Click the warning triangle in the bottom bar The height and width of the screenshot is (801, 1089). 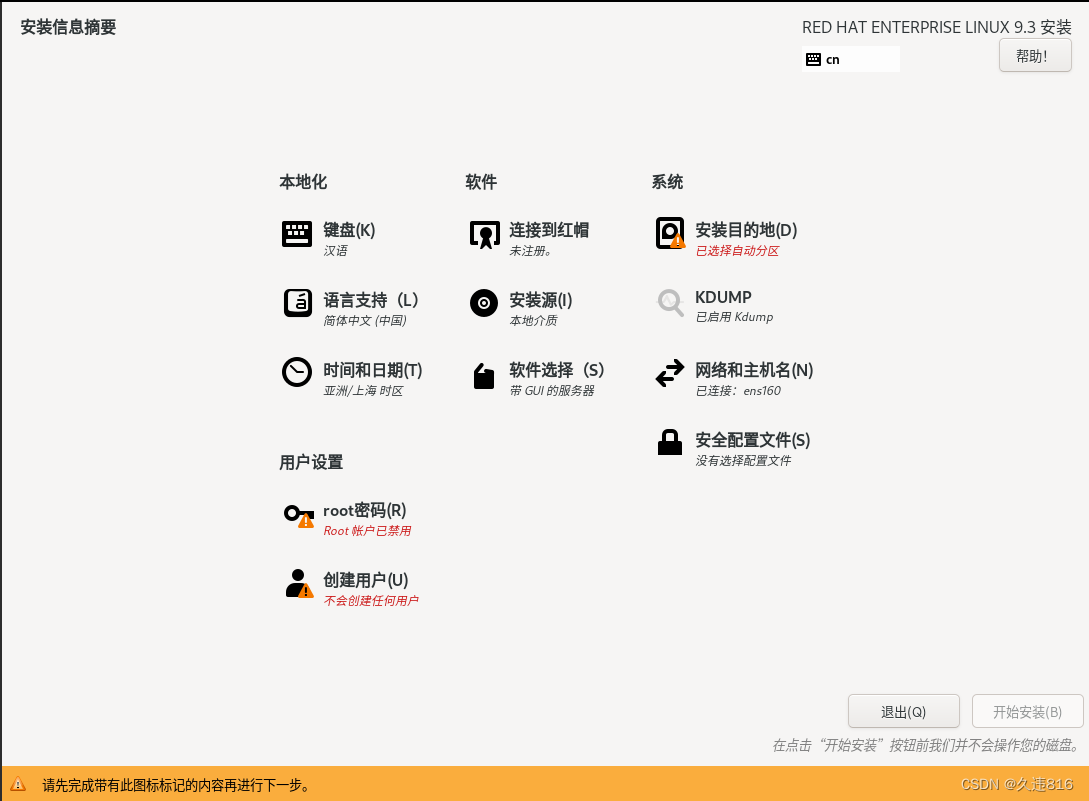click(x=17, y=784)
